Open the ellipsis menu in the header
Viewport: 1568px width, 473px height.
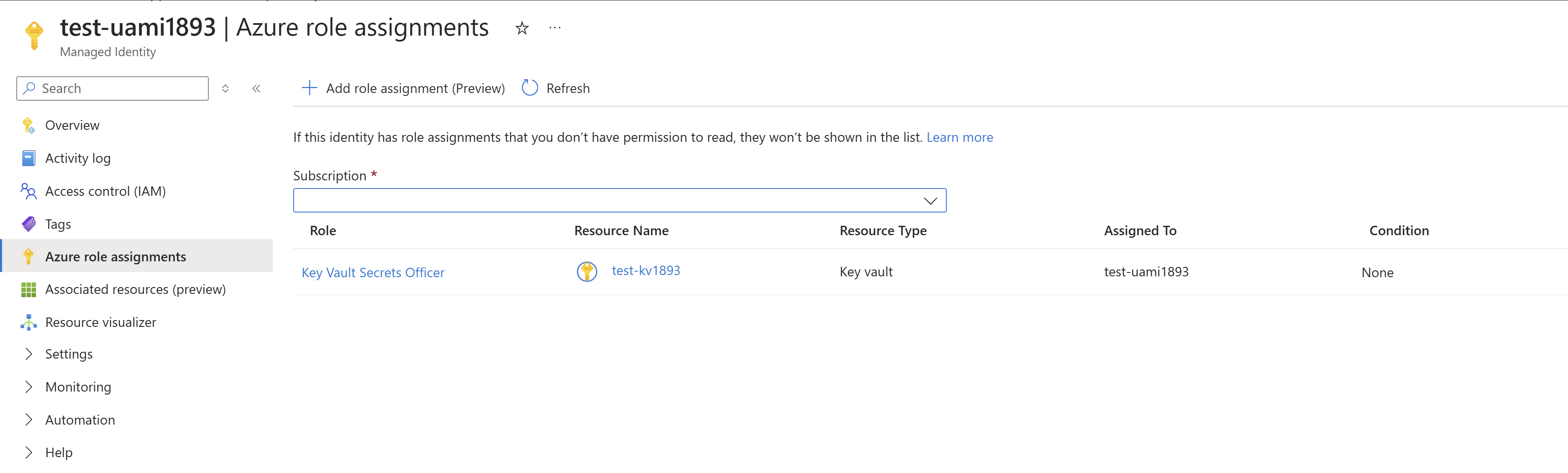pyautogui.click(x=554, y=27)
